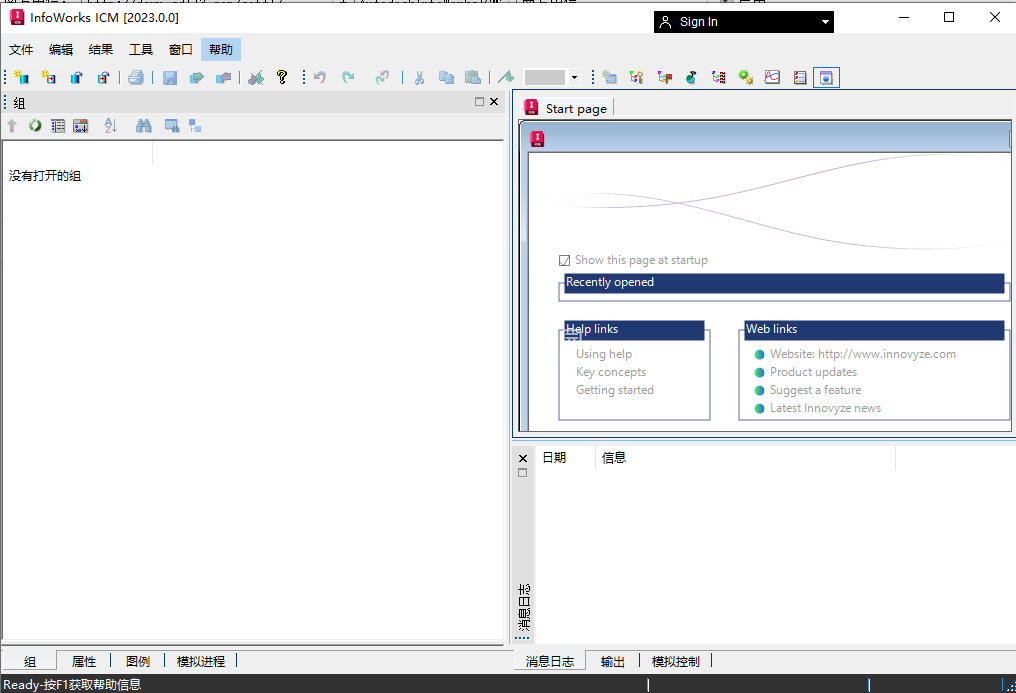Switch to the 输出 tab
Viewport: 1016px width, 693px height.
612,660
